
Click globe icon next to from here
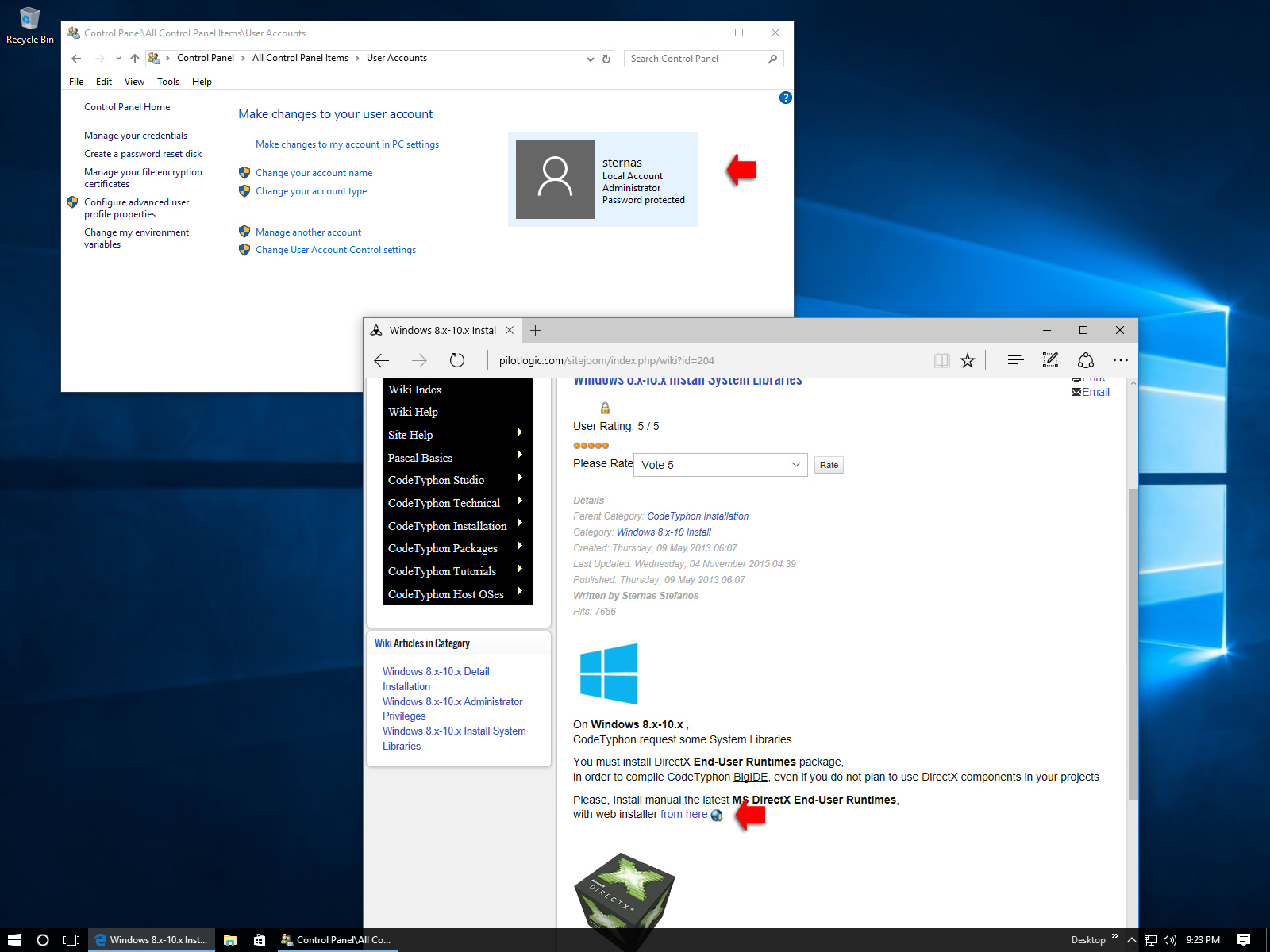[717, 816]
